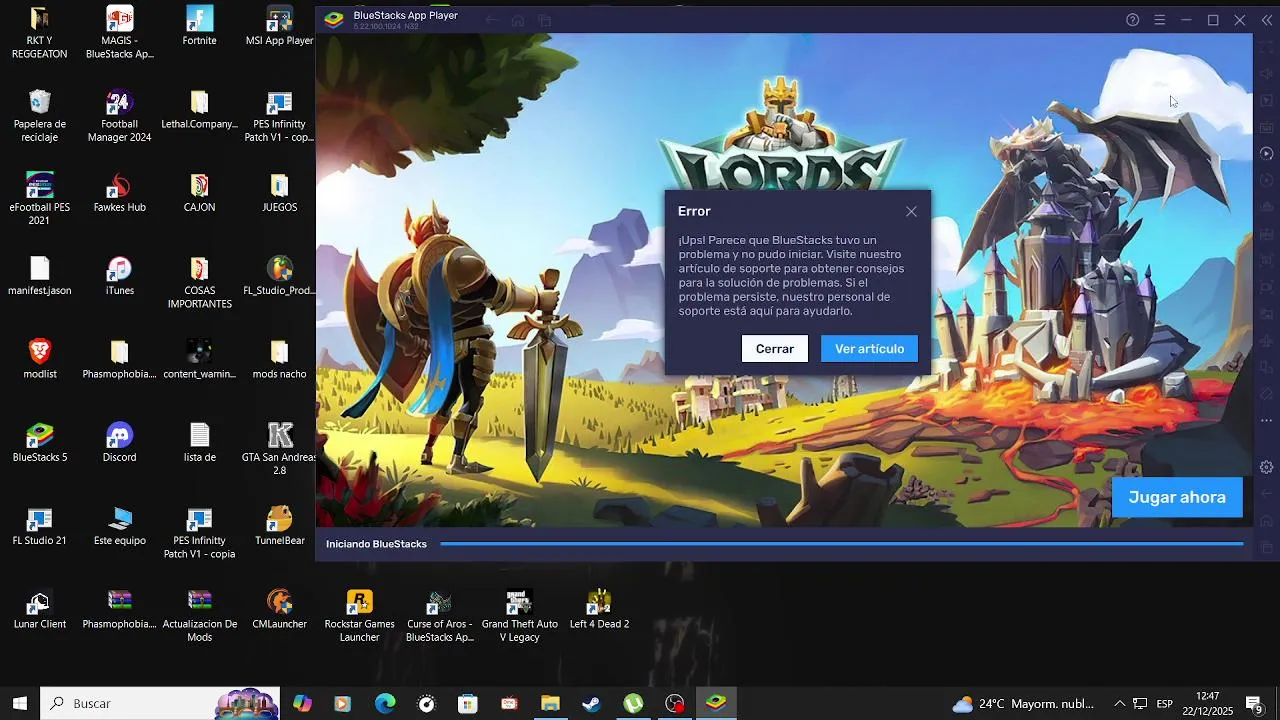The height and width of the screenshot is (720, 1280).
Task: Switch to BlueStacks taskbar button
Action: [x=716, y=703]
